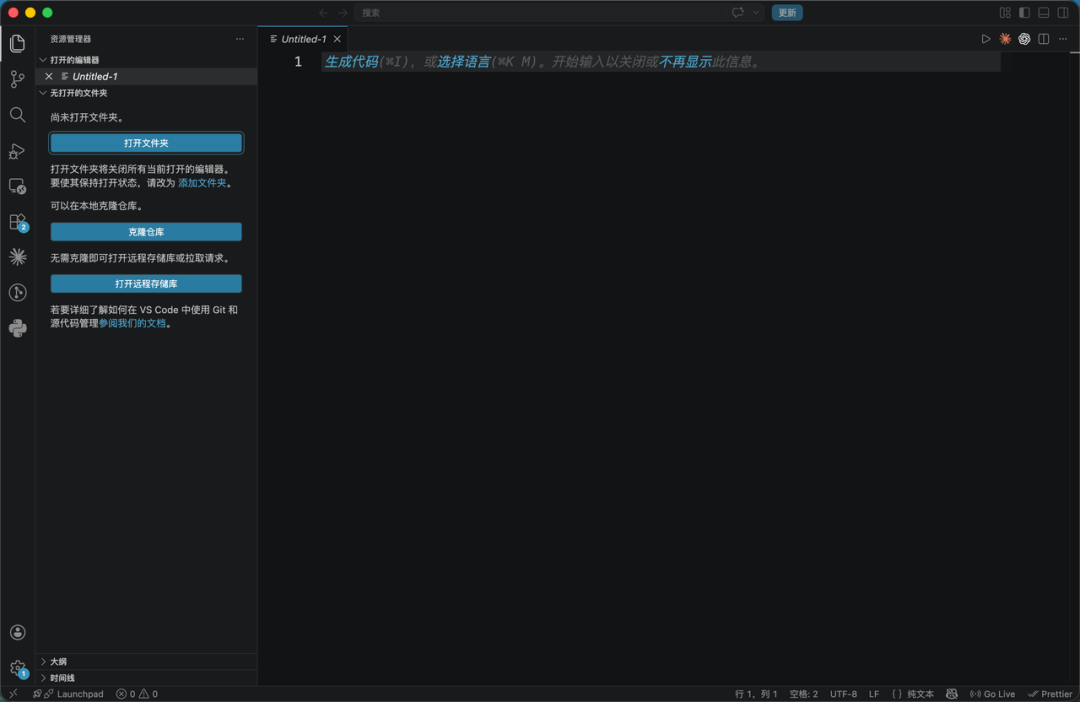Open Run and Debug view
The image size is (1080, 702).
coord(17,151)
